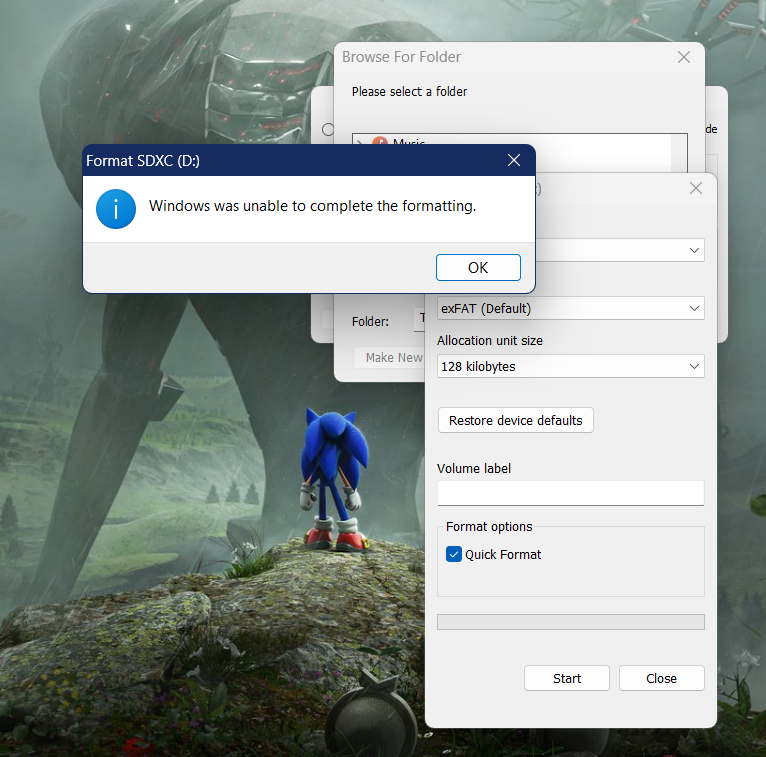Close the Format dialog with its X button

tap(696, 188)
